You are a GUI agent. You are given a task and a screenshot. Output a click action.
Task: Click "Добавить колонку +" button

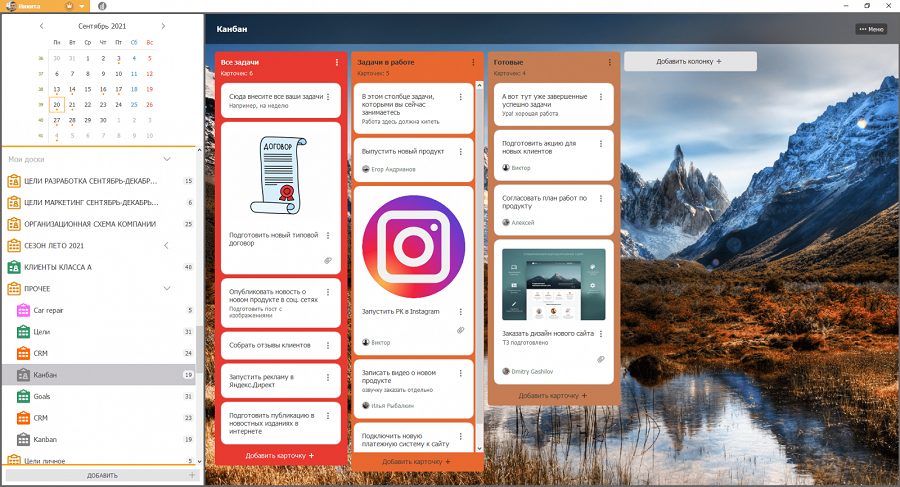(x=689, y=61)
